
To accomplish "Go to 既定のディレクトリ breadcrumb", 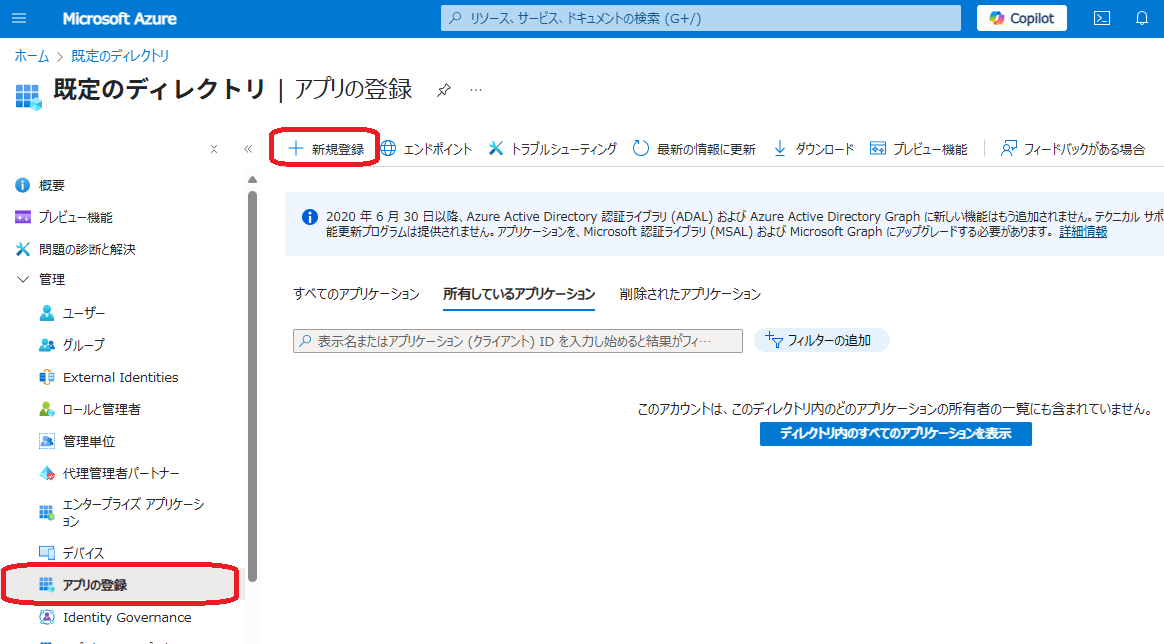I will tap(120, 56).
